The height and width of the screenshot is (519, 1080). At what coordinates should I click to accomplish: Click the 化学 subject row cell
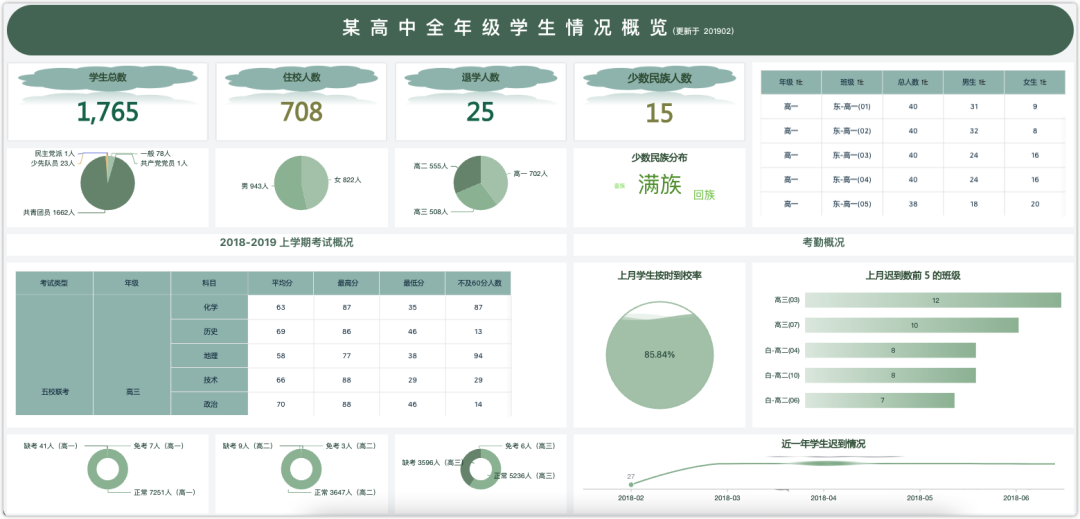coord(209,307)
